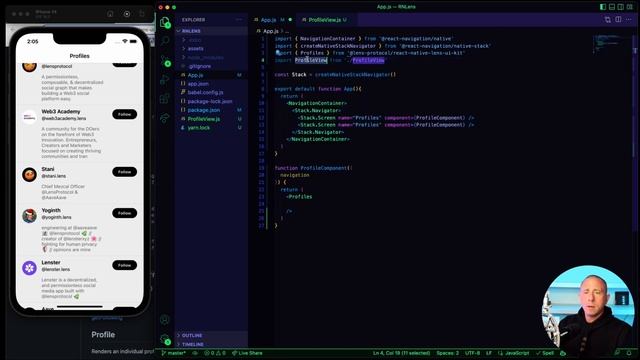This screenshot has width=640, height=360.
Task: Open Run and Debug view icon
Action: pos(165,80)
